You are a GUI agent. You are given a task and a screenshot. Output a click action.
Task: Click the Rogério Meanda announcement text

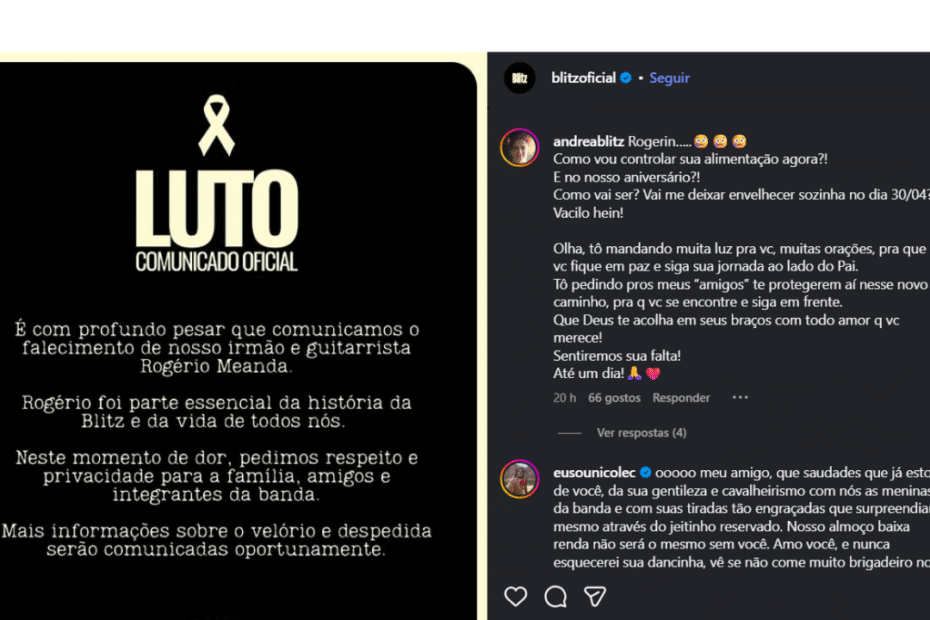[x=216, y=347]
